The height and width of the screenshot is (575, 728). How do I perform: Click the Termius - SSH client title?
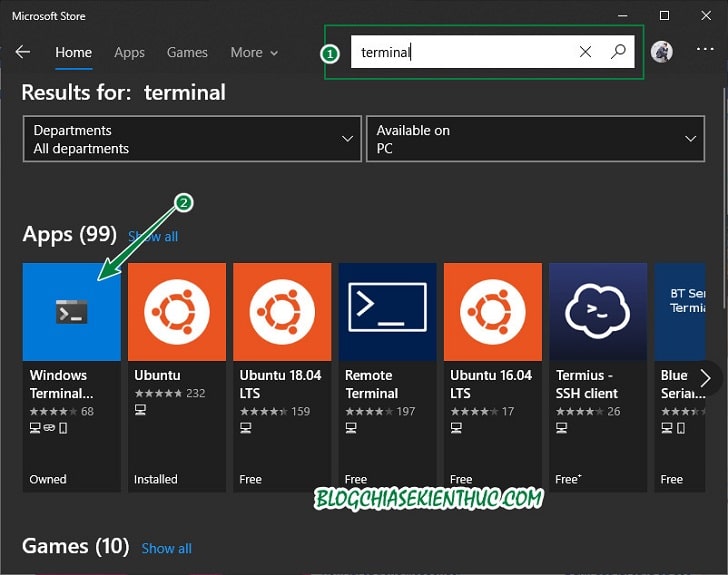click(x=587, y=384)
